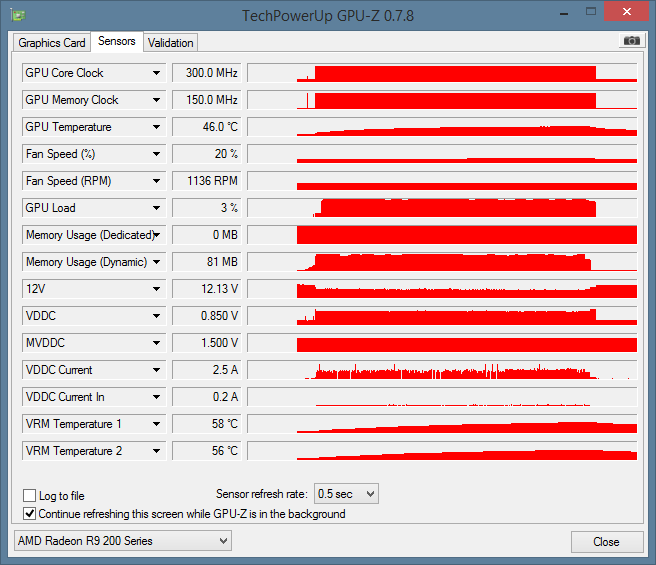Select the Sensors tab
The height and width of the screenshot is (565, 656).
coord(117,41)
